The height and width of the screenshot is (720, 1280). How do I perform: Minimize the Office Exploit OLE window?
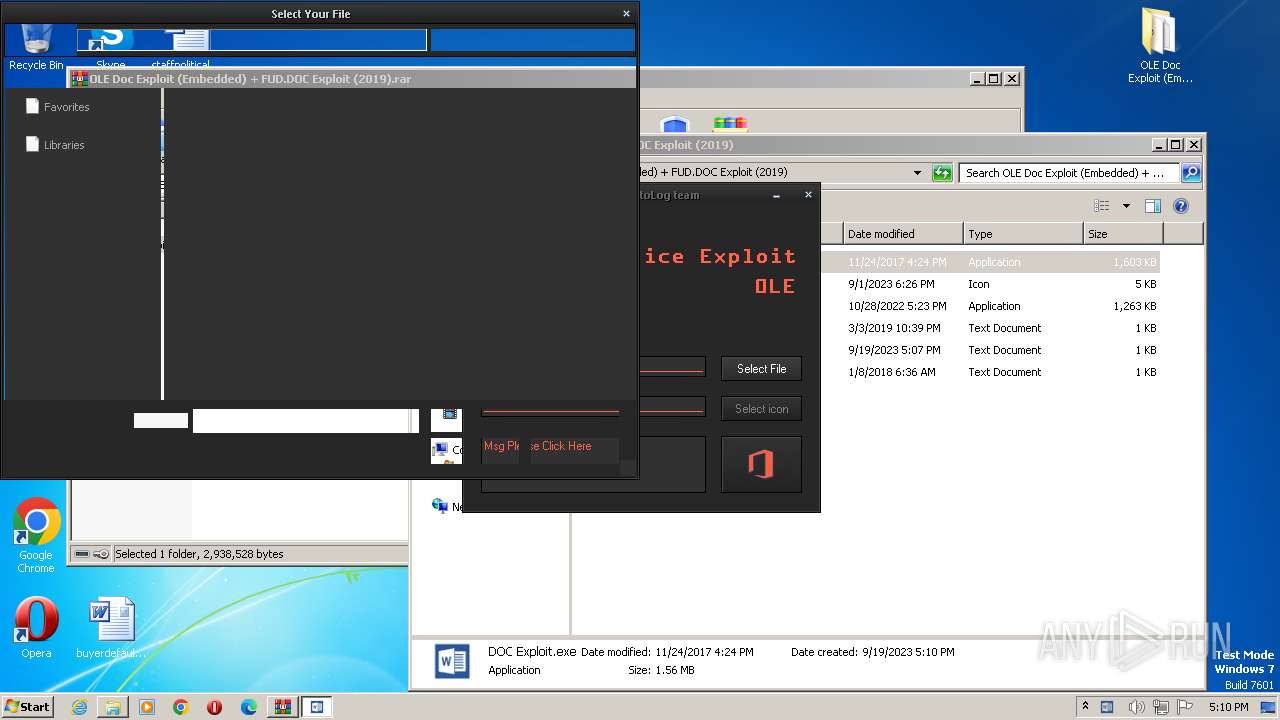[776, 196]
